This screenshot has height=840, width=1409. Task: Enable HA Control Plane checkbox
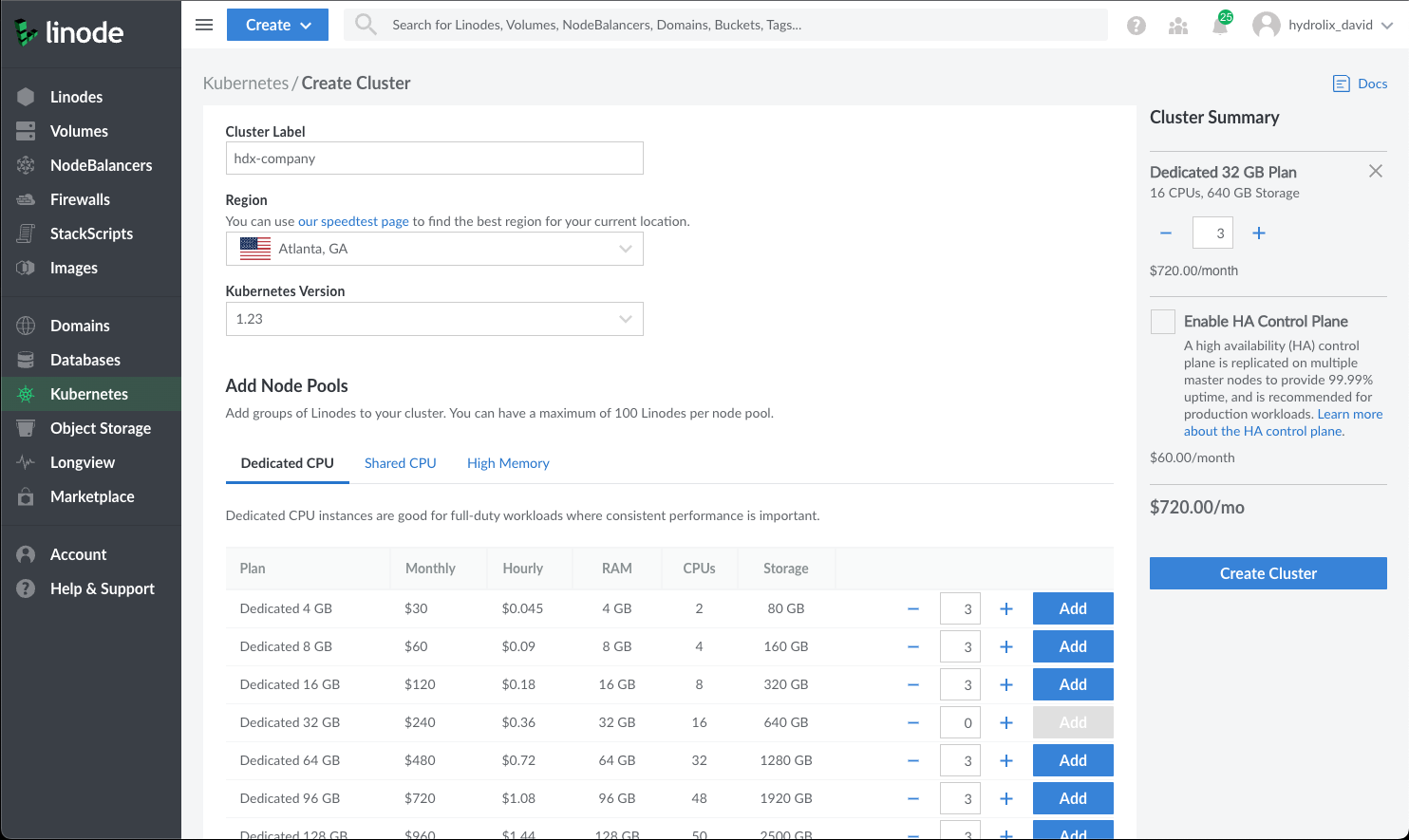pyautogui.click(x=1163, y=322)
